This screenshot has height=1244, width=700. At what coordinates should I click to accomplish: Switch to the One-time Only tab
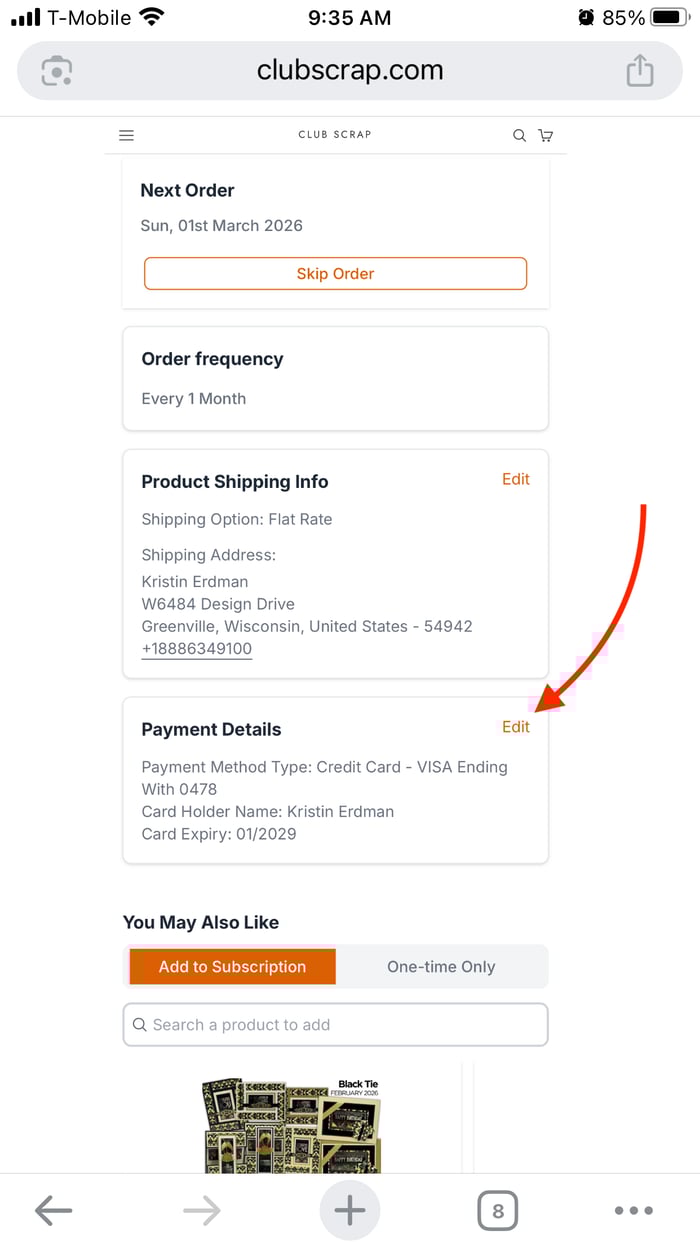click(x=441, y=967)
